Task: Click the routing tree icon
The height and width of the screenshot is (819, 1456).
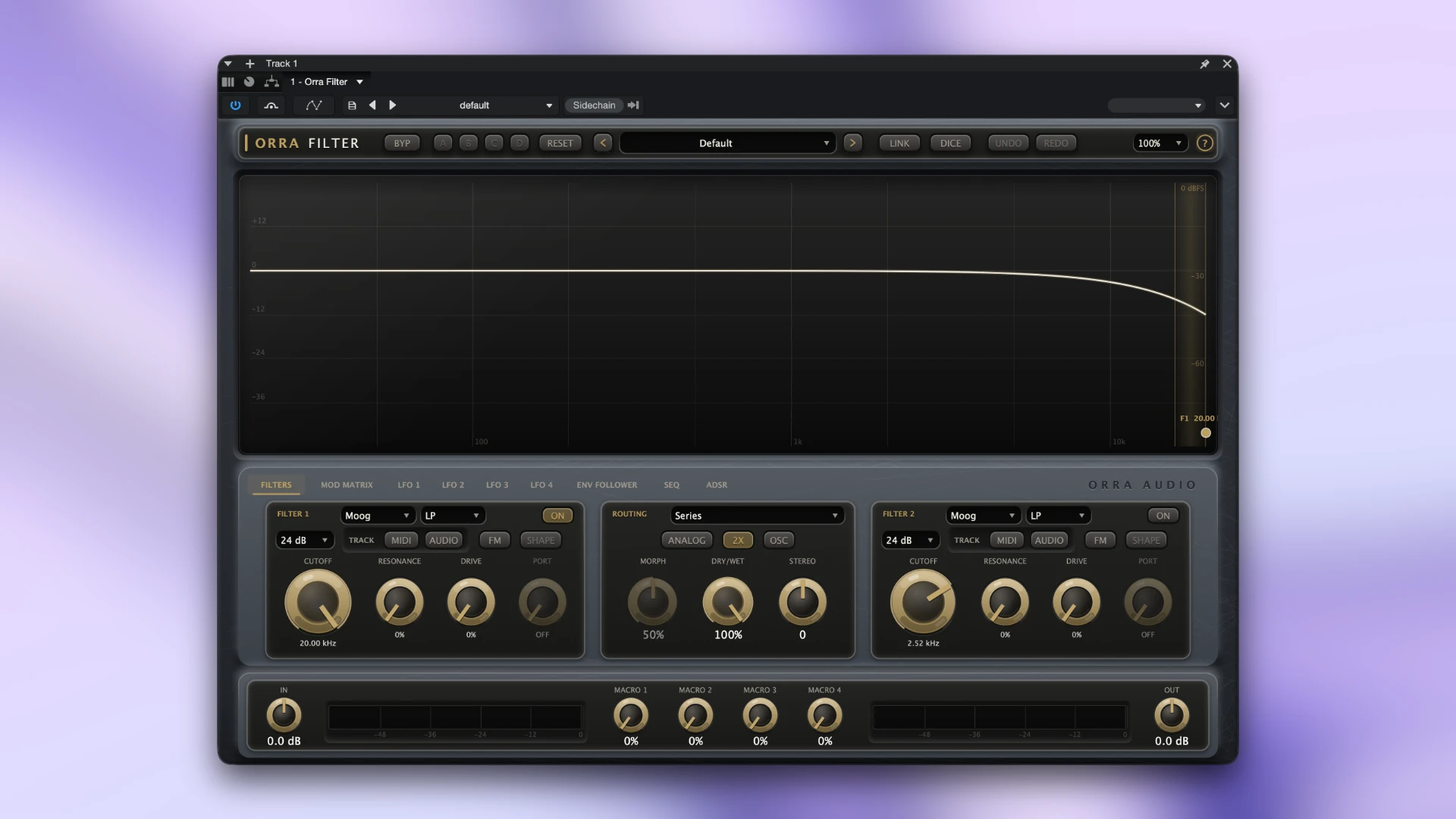Action: (x=271, y=82)
